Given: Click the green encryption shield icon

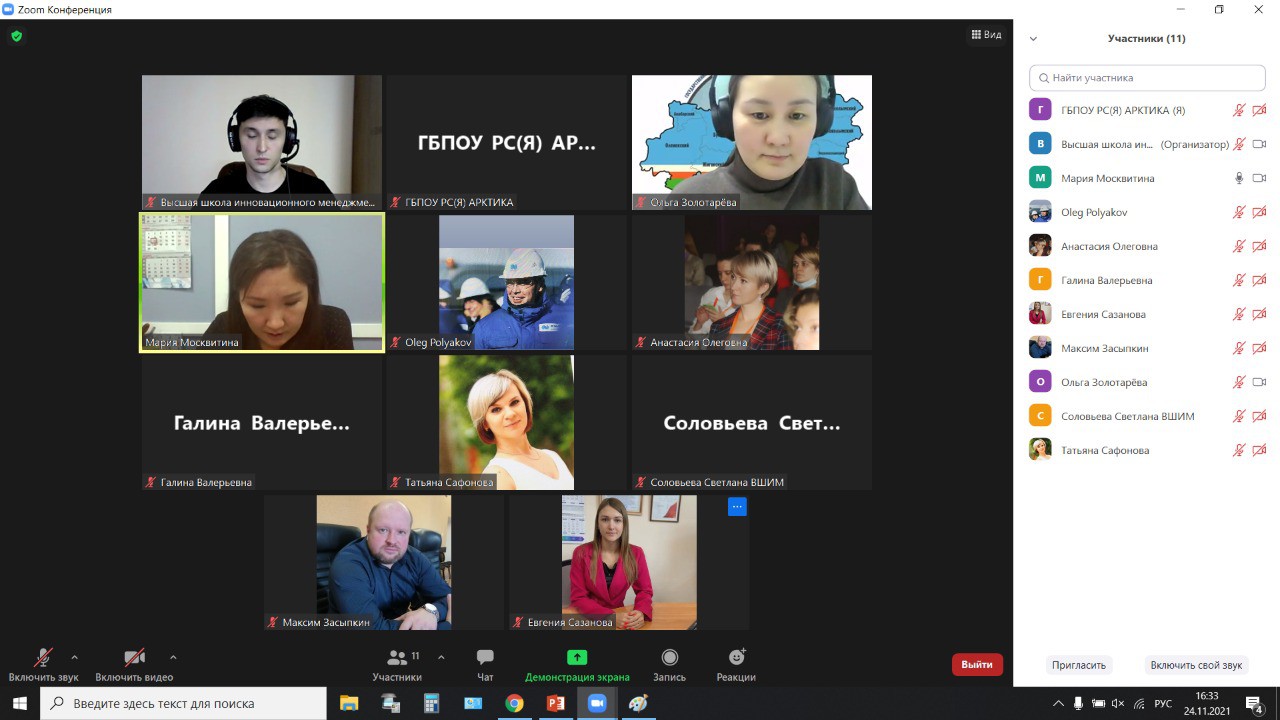Looking at the screenshot, I should click(x=16, y=36).
